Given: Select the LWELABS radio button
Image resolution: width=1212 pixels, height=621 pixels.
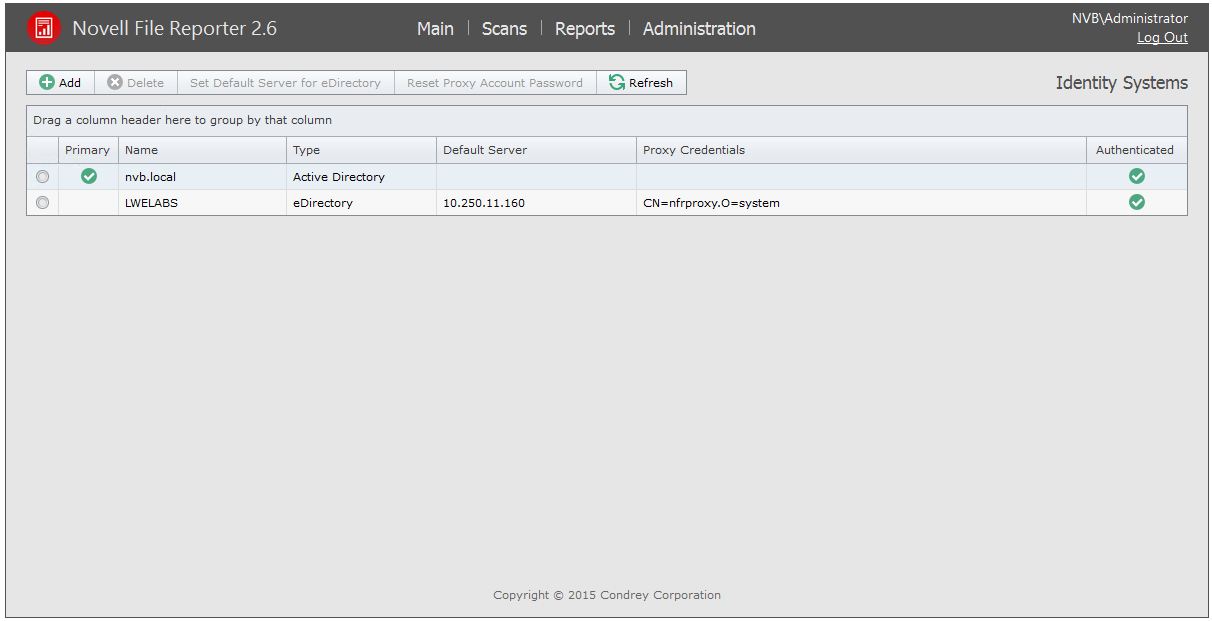Looking at the screenshot, I should pos(42,203).
